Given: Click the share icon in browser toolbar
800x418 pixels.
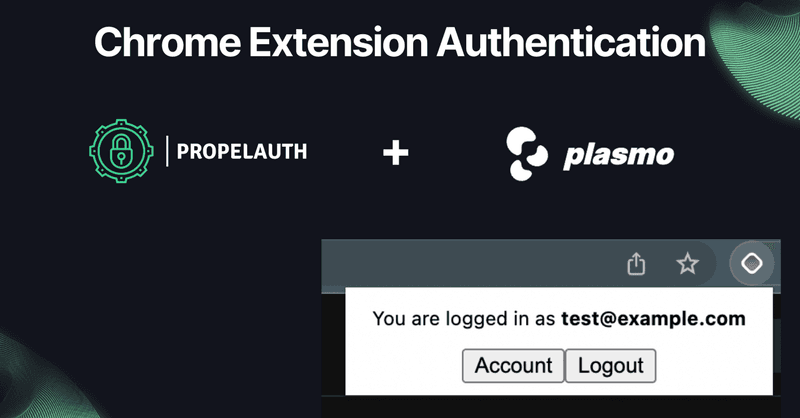Looking at the screenshot, I should click(x=636, y=264).
